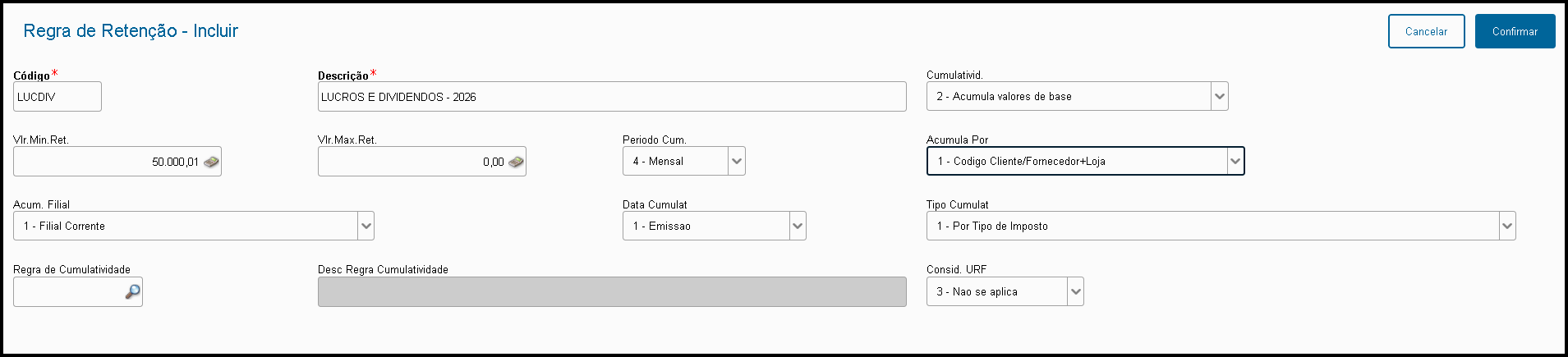
Task: Open the Acum. Filial dropdown
Action: click(366, 227)
